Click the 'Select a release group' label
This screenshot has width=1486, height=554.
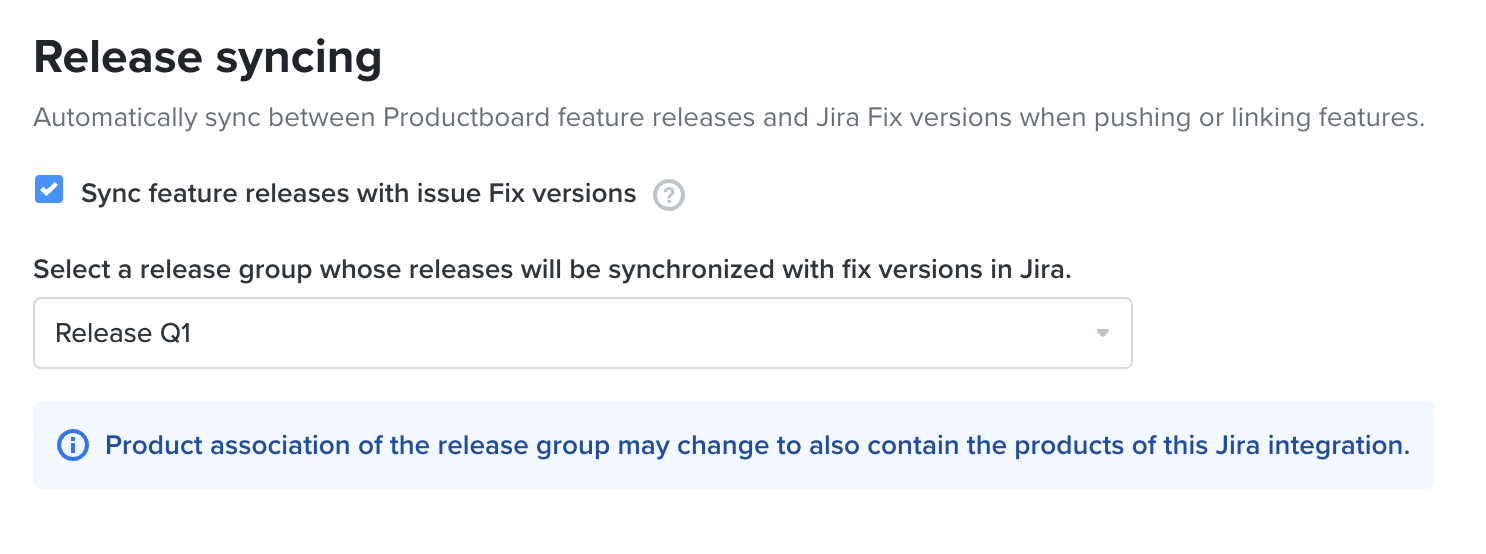click(x=553, y=270)
